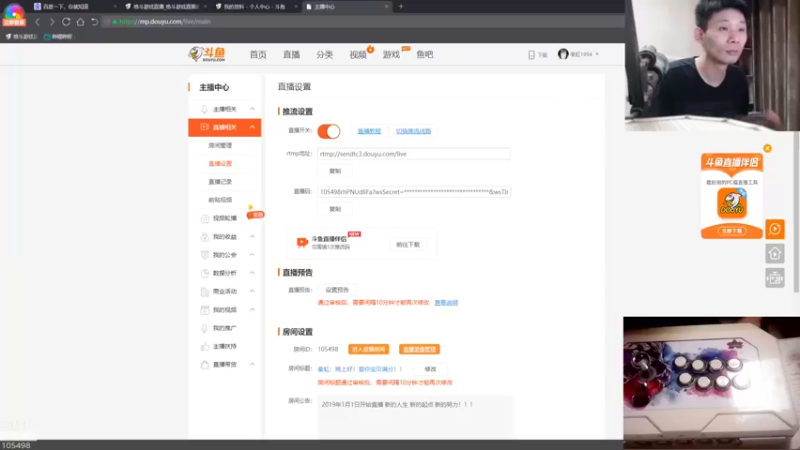Image resolution: width=800 pixels, height=450 pixels.
Task: Collapse the 直播相关 section chevron
Action: [252, 127]
